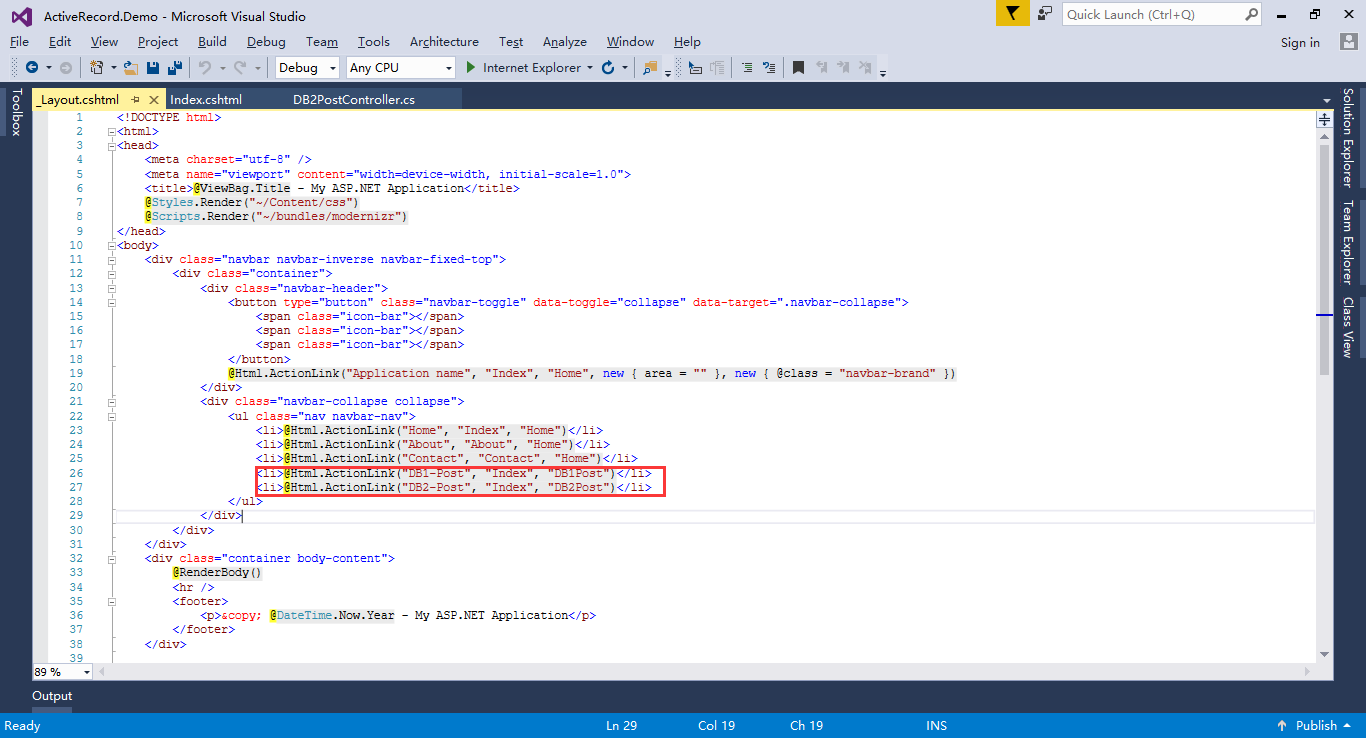
Task: Open the File menu
Action: [19, 42]
